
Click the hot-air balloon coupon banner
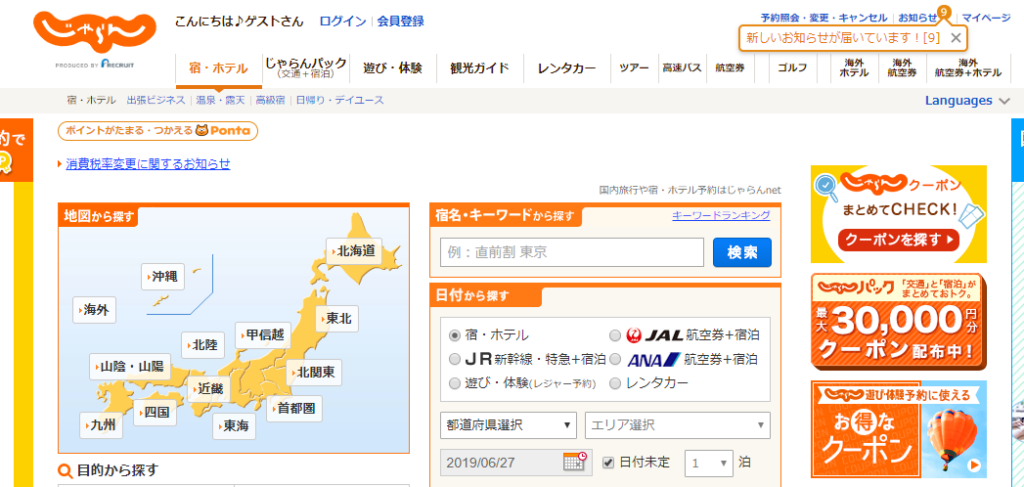(x=898, y=431)
